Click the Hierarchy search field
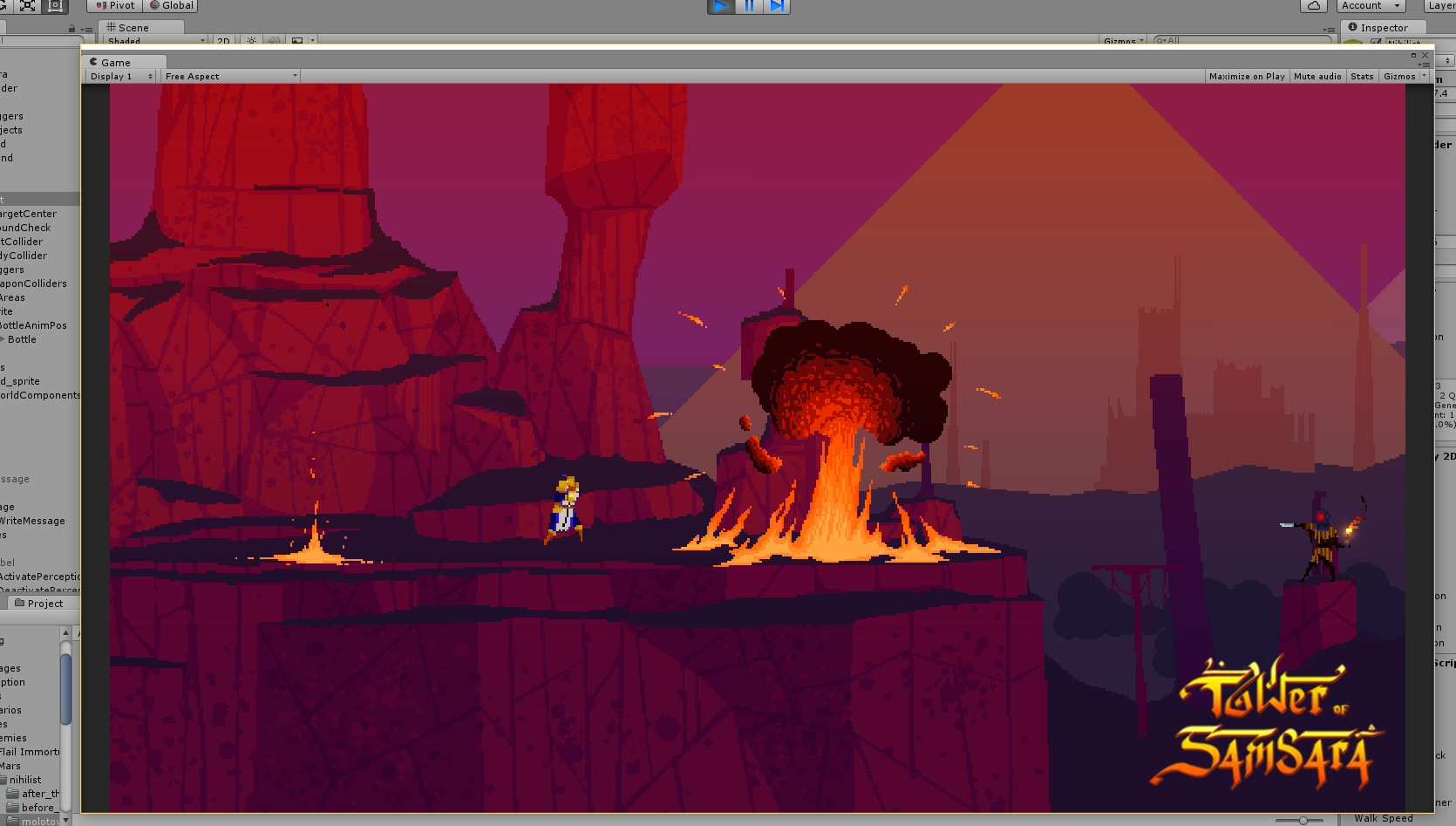The height and width of the screenshot is (826, 1456). [x=41, y=41]
